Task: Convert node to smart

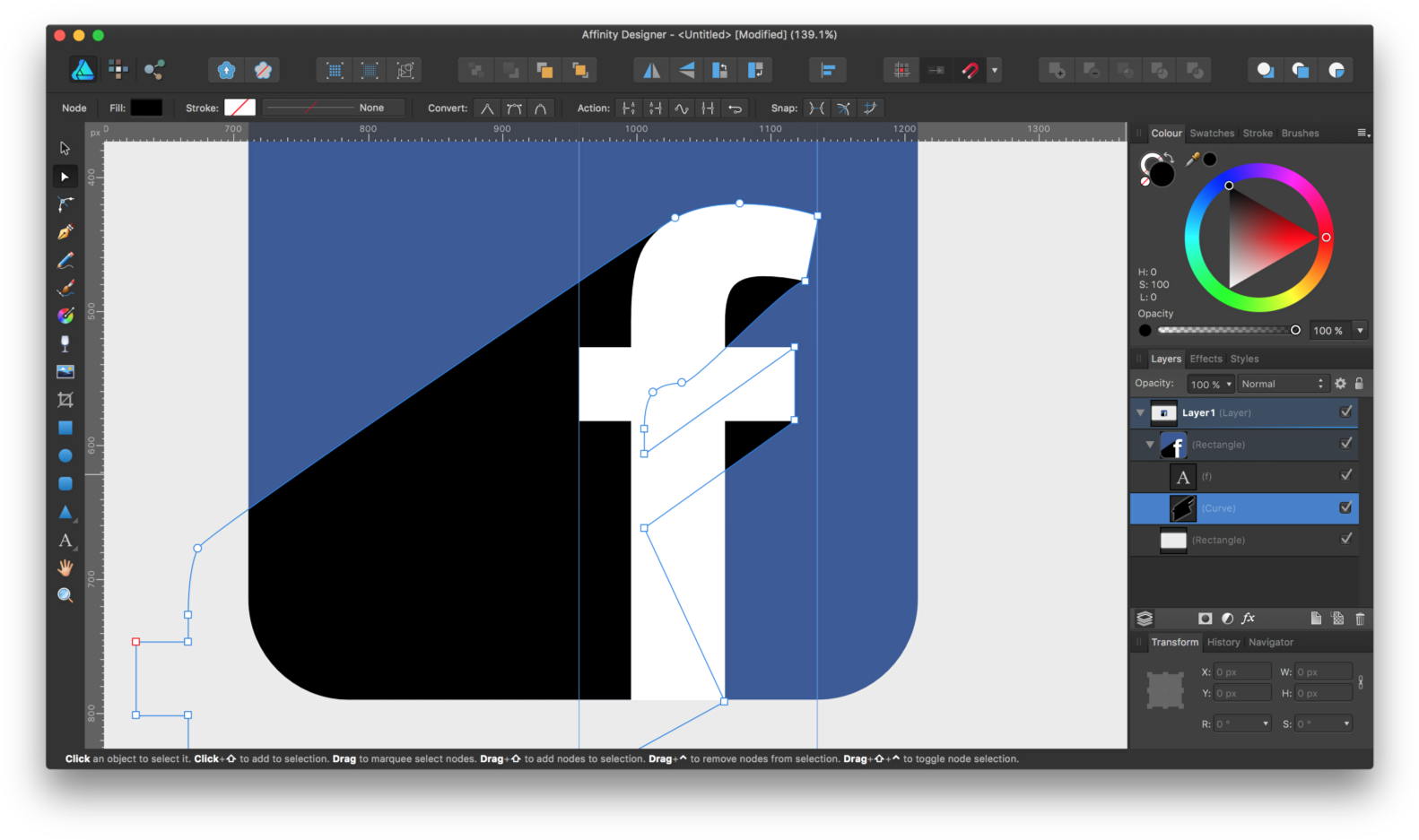Action: click(x=540, y=108)
